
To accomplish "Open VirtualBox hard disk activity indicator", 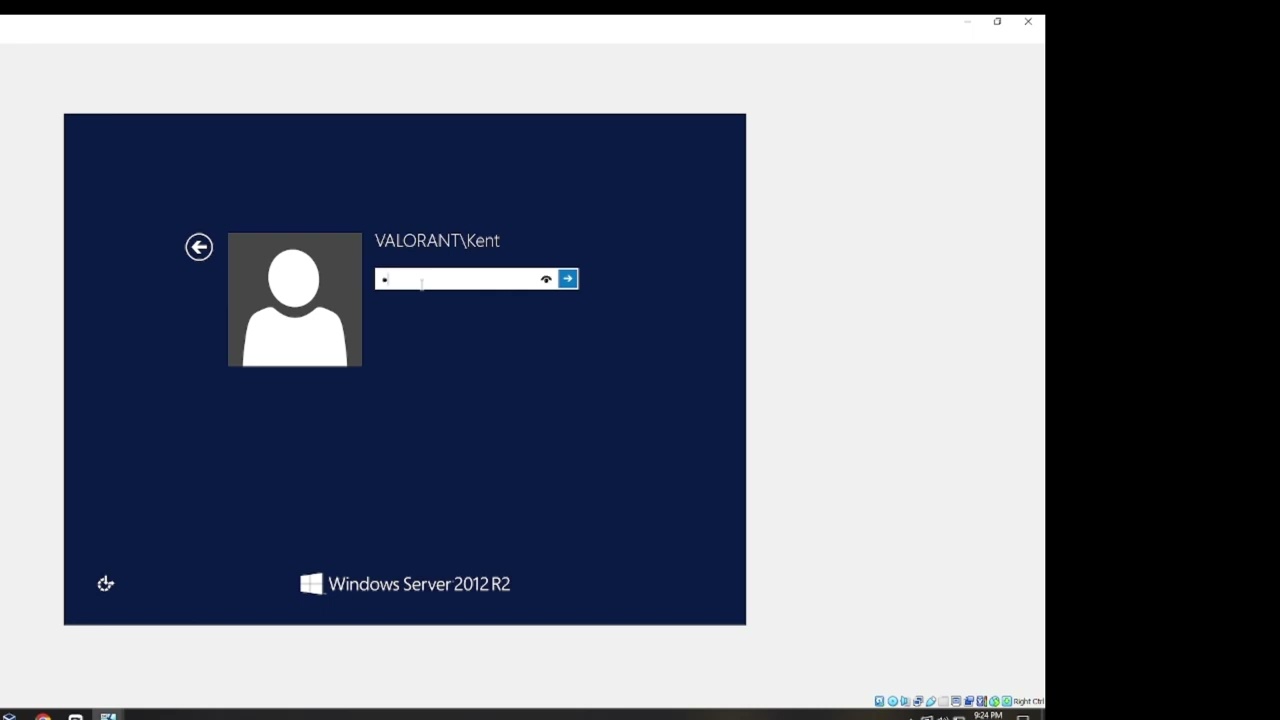I will (880, 701).
